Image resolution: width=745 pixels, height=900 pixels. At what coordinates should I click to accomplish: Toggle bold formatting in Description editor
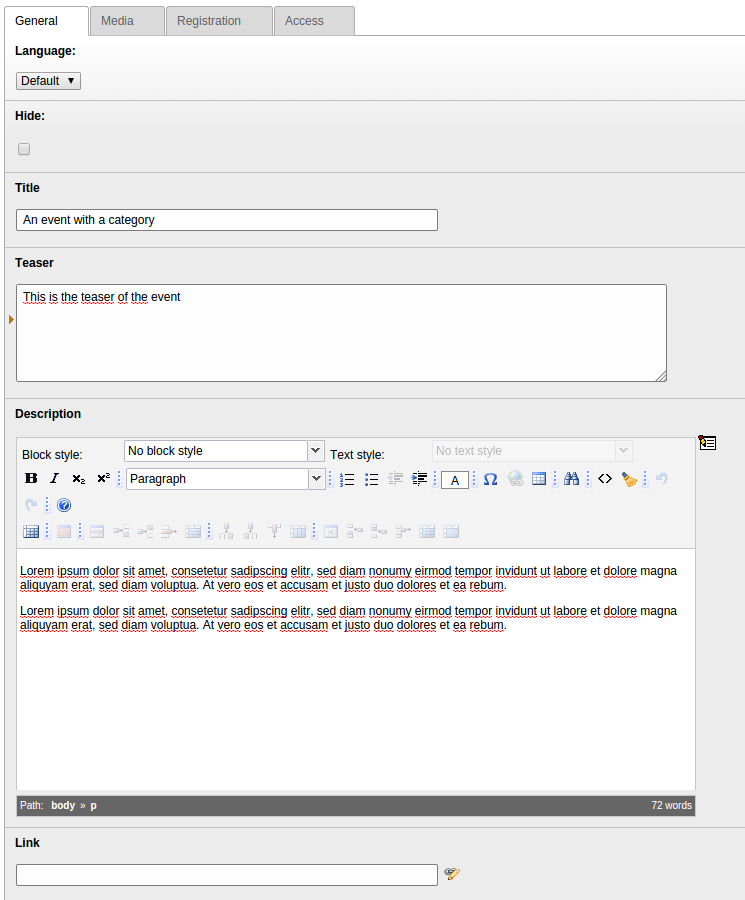[x=30, y=479]
